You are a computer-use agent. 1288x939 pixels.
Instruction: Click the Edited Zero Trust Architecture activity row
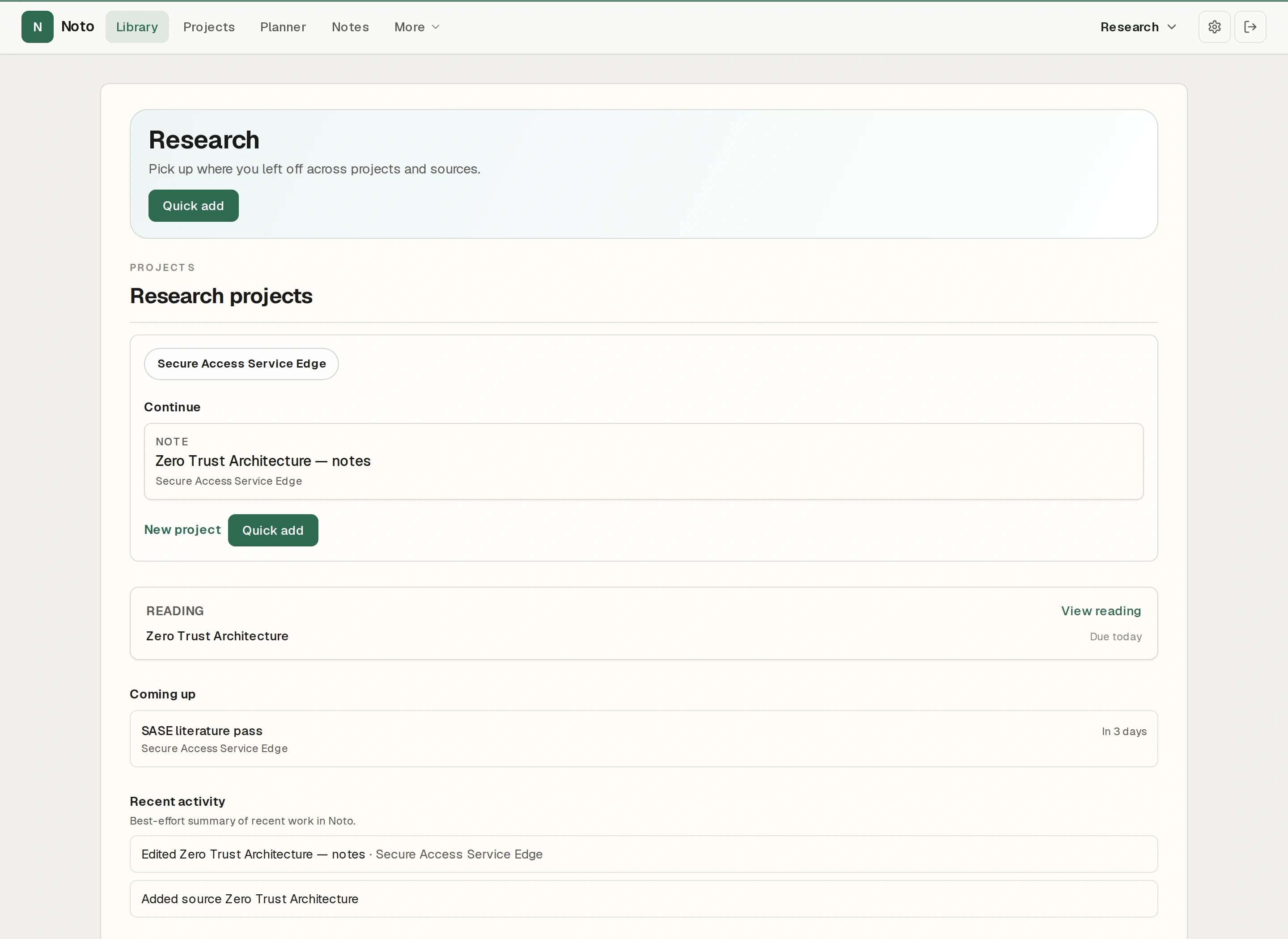644,854
